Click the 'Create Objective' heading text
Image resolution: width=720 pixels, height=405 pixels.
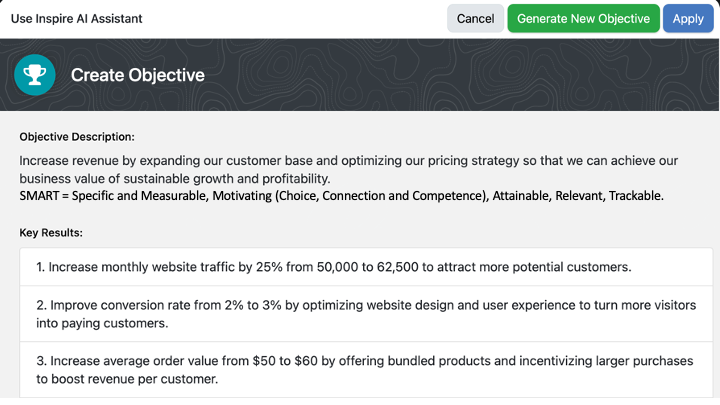click(x=137, y=75)
